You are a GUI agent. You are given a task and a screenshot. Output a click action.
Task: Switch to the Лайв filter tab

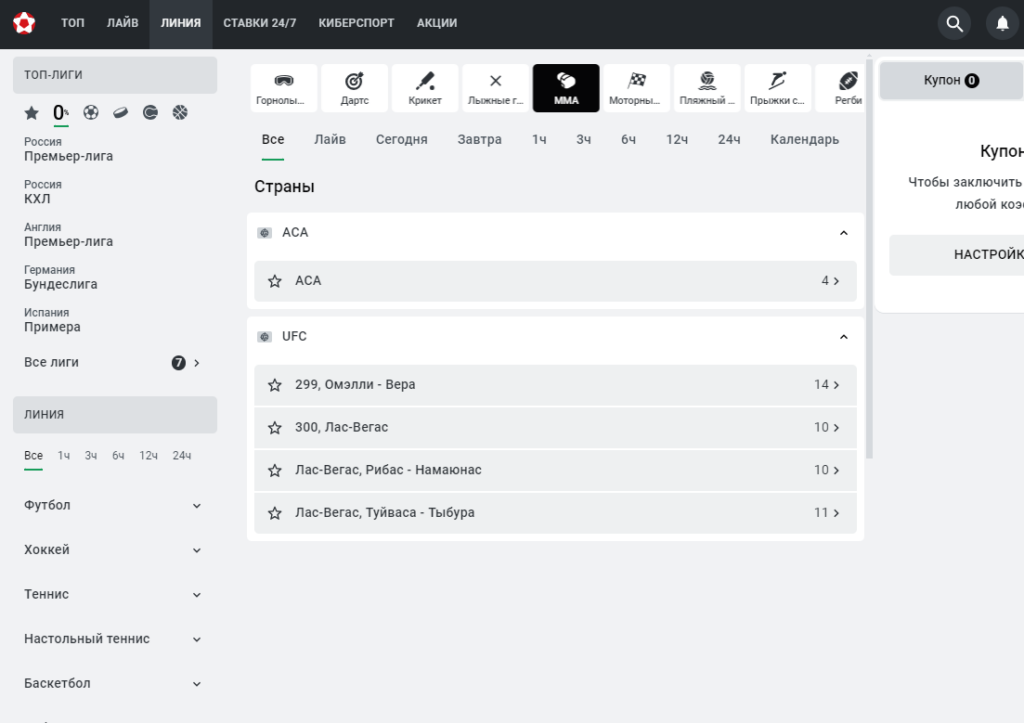[x=330, y=140]
